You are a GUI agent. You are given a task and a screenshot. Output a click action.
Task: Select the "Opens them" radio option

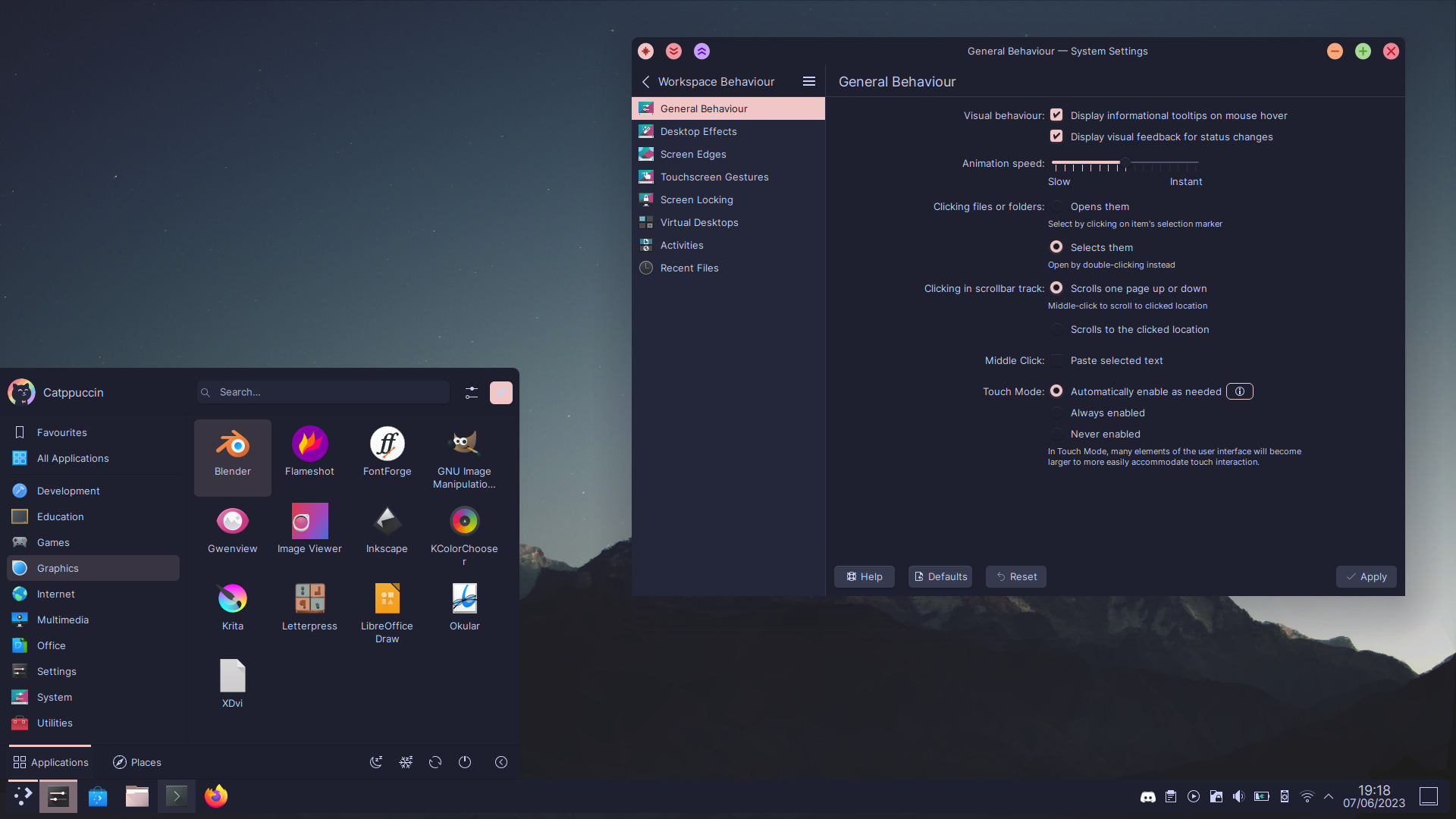pos(1056,206)
